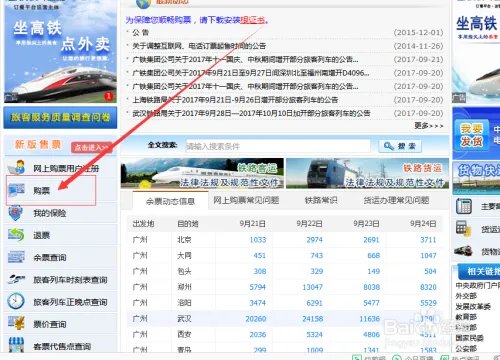500x360 pixels.
Task: Click 广州-武汉 9月21日 value 20260
Action: [256, 319]
